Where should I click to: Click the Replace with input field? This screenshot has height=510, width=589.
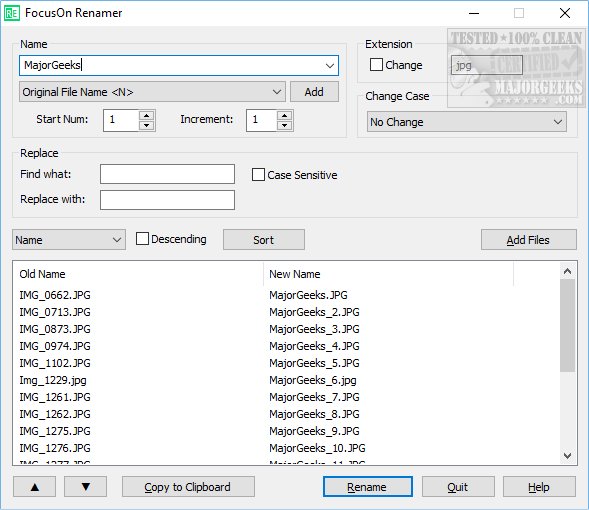click(168, 200)
